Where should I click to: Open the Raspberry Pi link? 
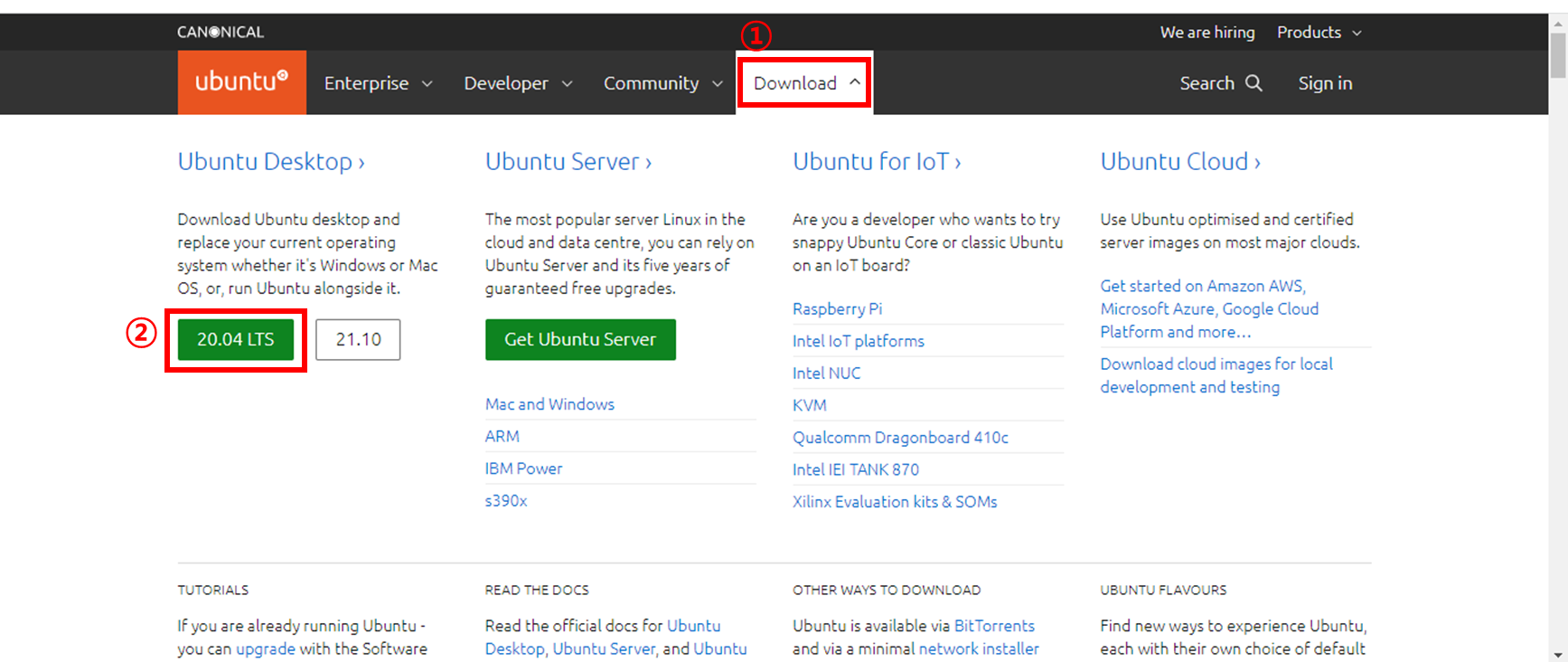click(837, 308)
